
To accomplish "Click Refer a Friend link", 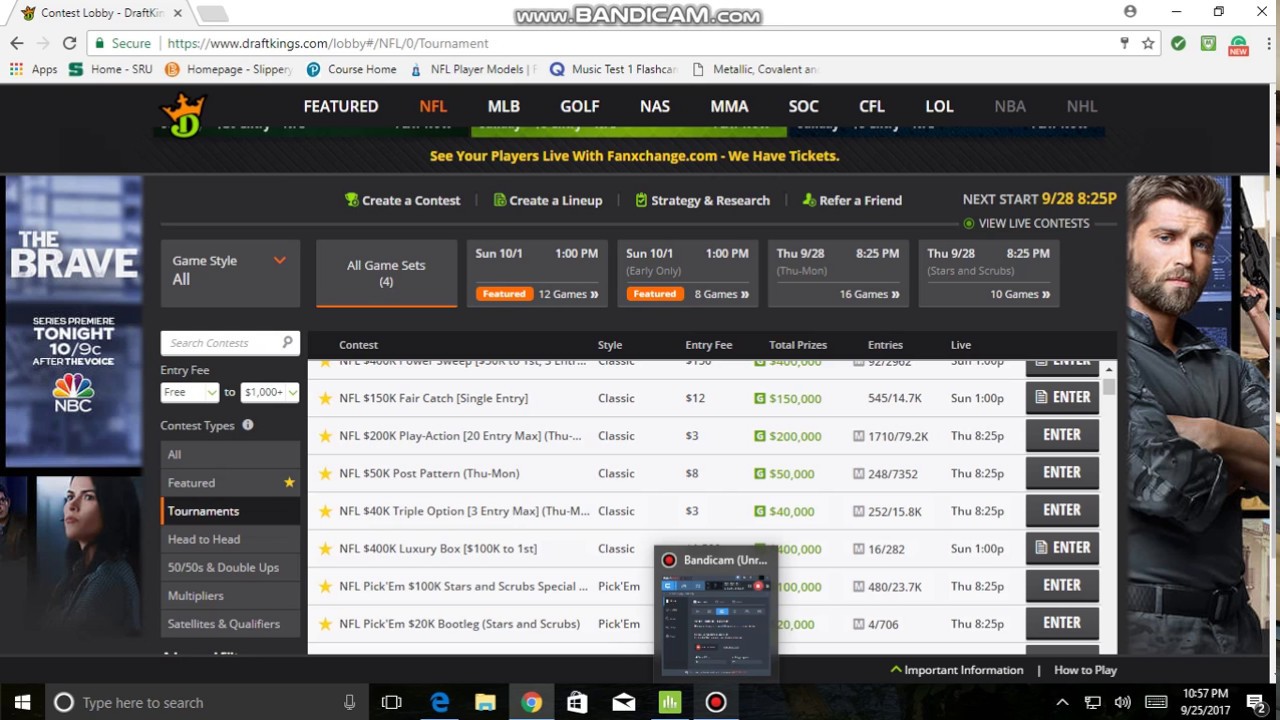I will coord(852,200).
